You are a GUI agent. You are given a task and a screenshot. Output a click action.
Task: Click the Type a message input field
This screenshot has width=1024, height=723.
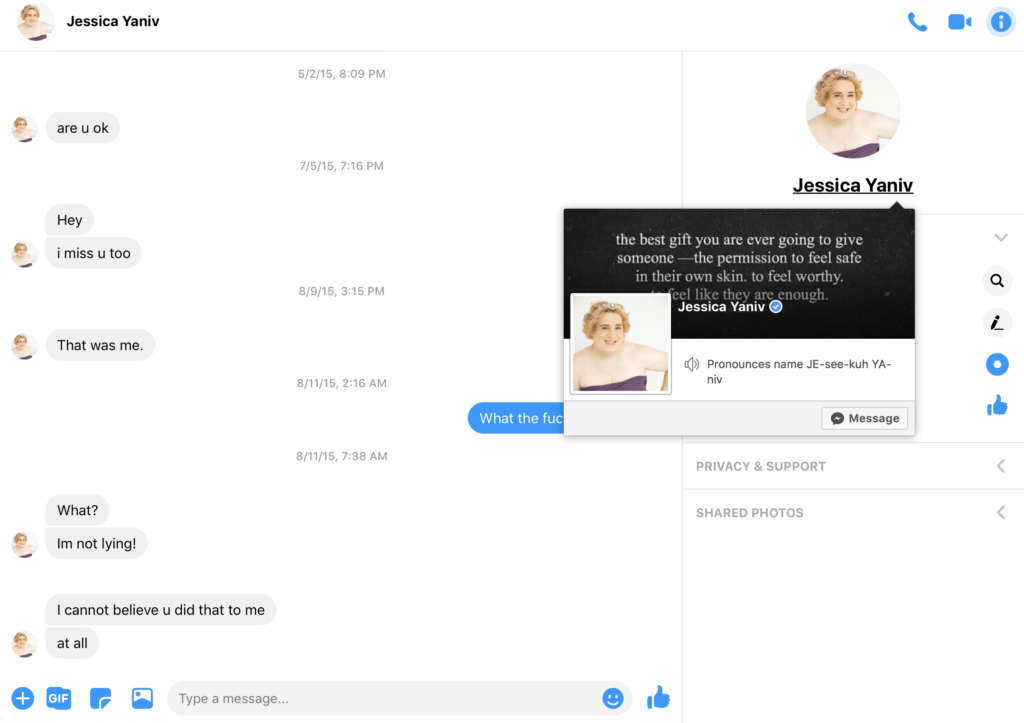(385, 698)
